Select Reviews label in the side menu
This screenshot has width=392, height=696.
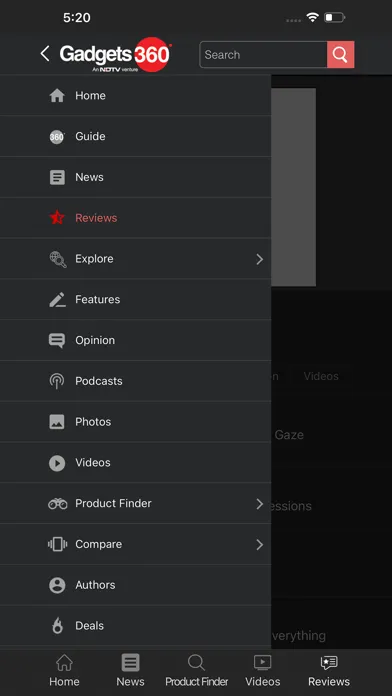96,218
